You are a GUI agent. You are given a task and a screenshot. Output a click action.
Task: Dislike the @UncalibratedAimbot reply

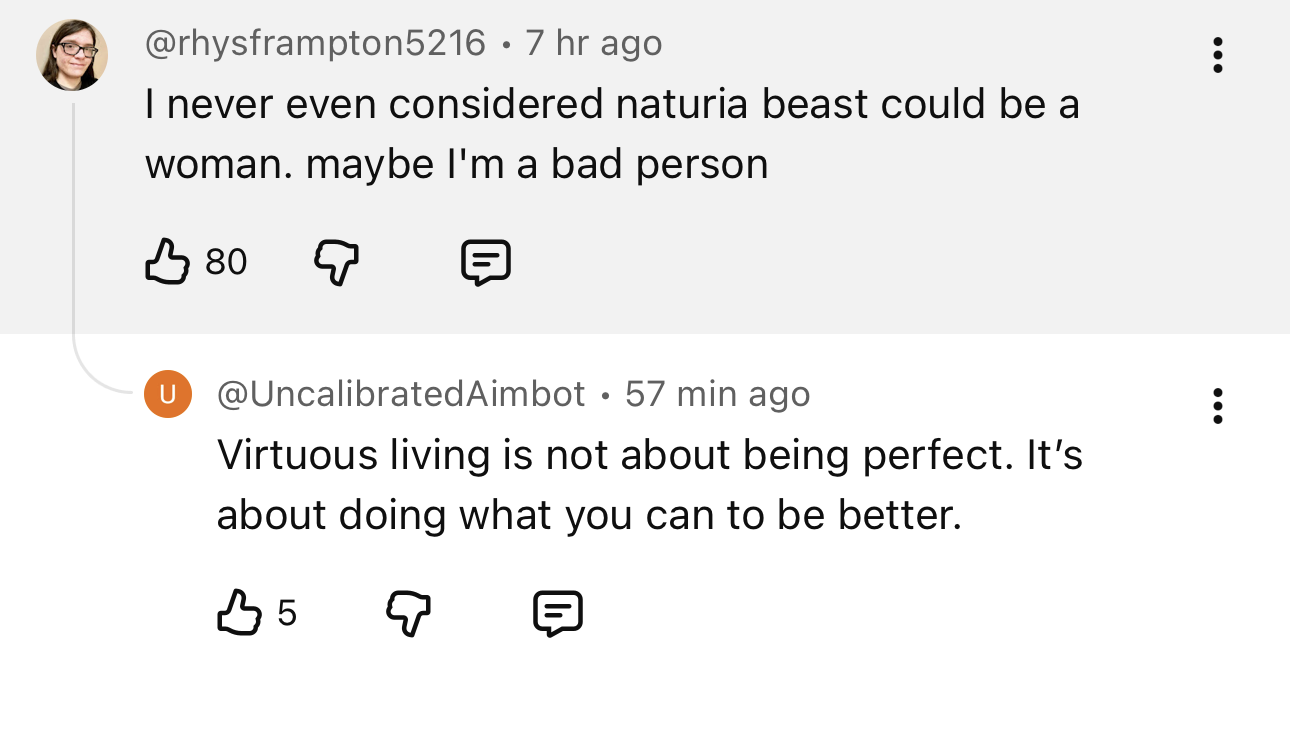click(x=408, y=612)
